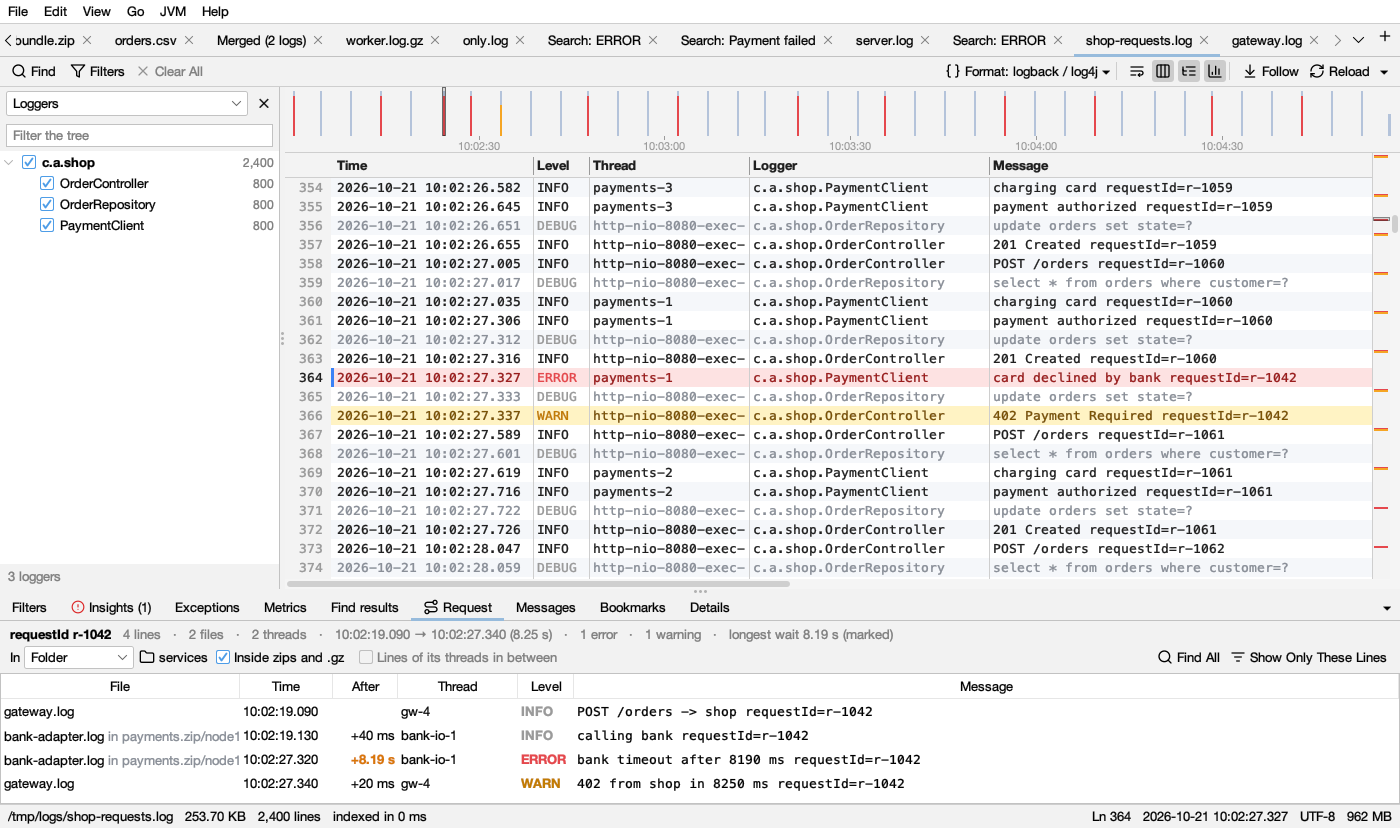Uncheck the PaymentClient checkbox

tap(47, 226)
